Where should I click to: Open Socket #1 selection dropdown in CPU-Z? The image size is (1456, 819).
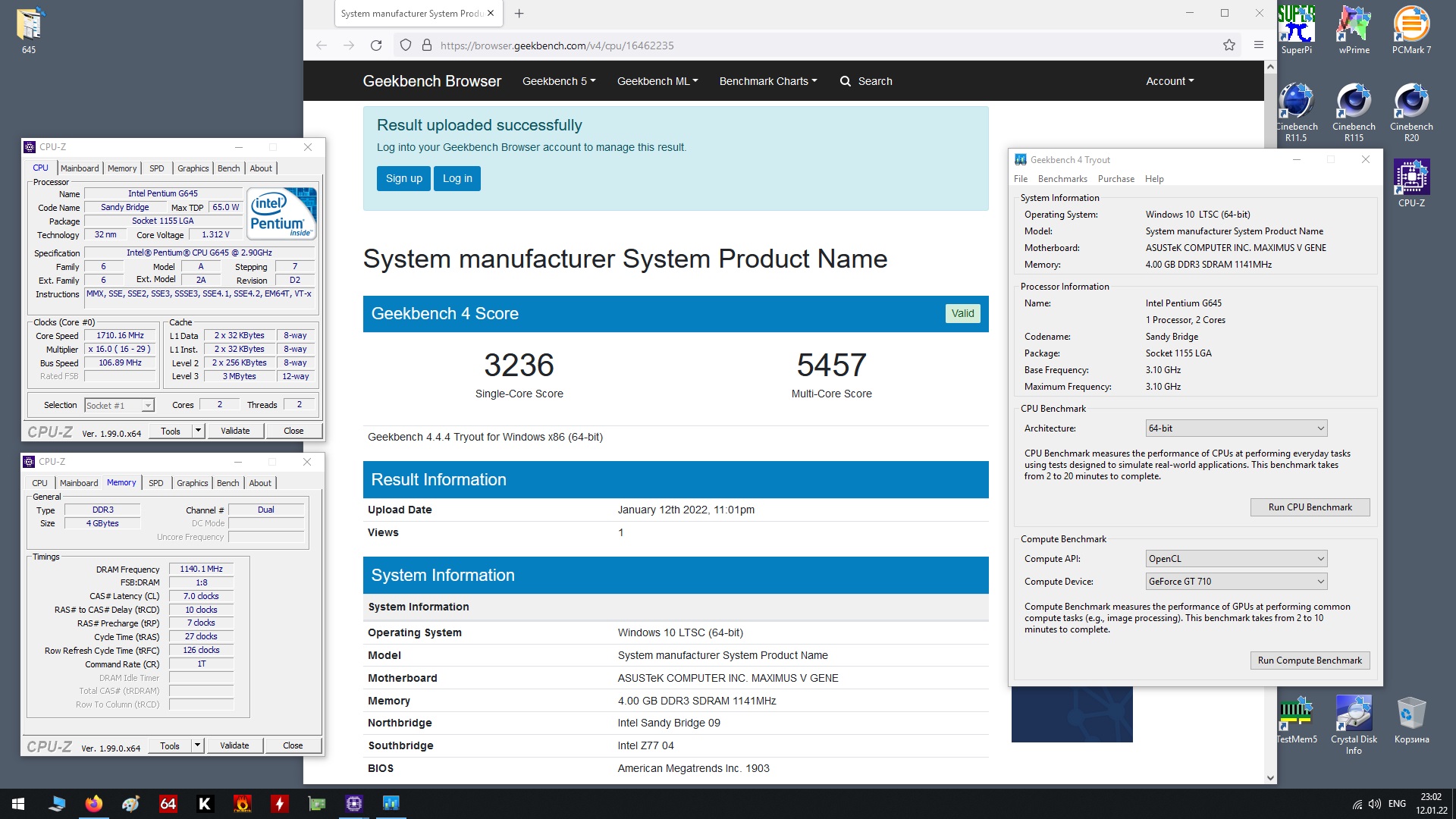coord(119,406)
